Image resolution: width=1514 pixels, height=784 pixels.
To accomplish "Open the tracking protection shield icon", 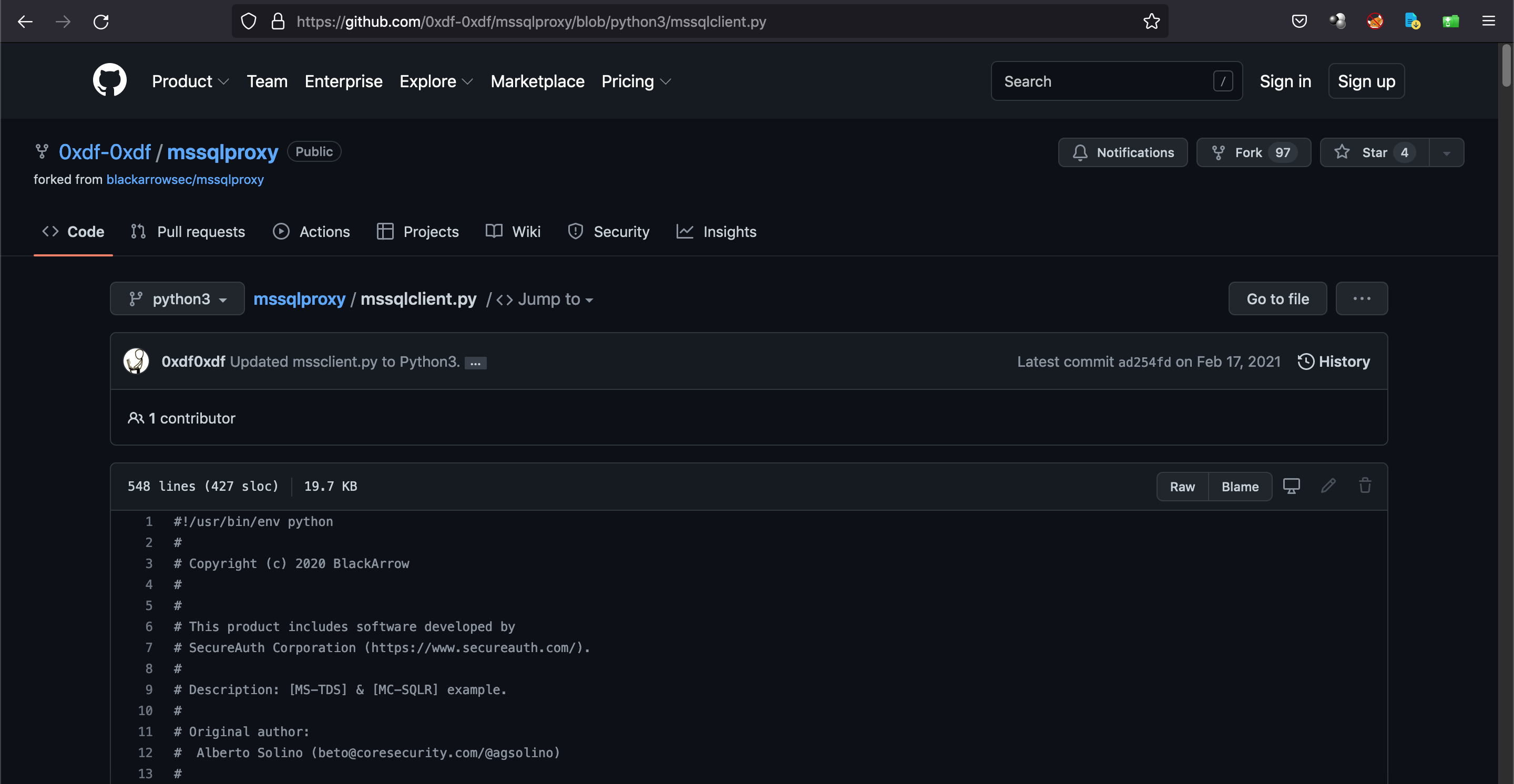I will (249, 22).
